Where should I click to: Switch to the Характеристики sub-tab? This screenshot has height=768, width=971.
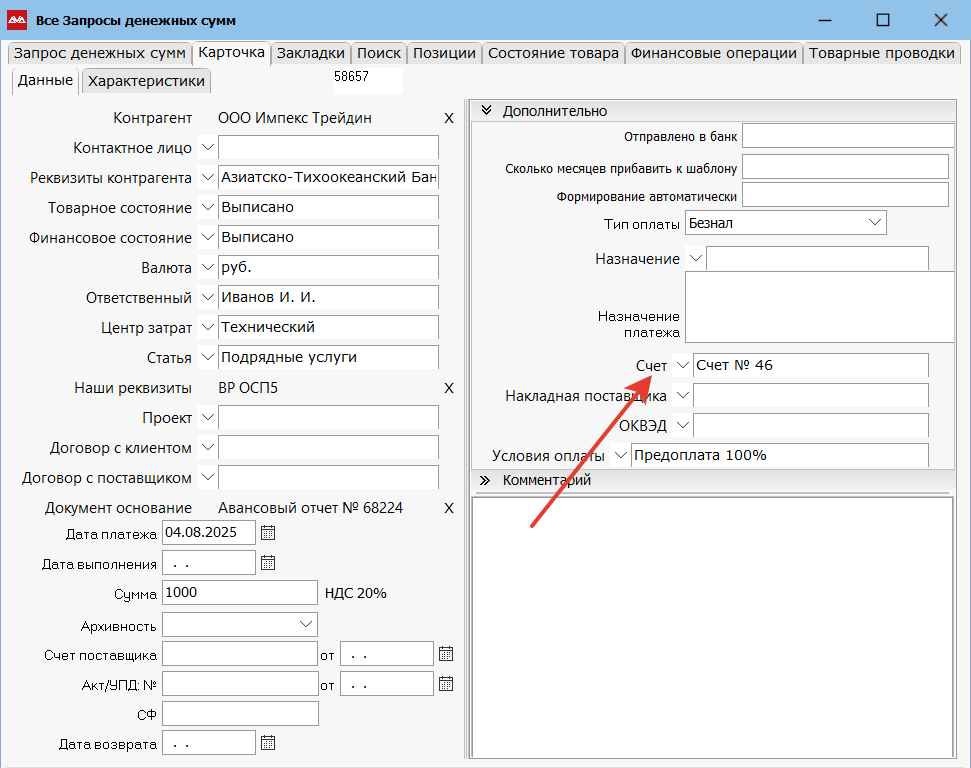146,81
